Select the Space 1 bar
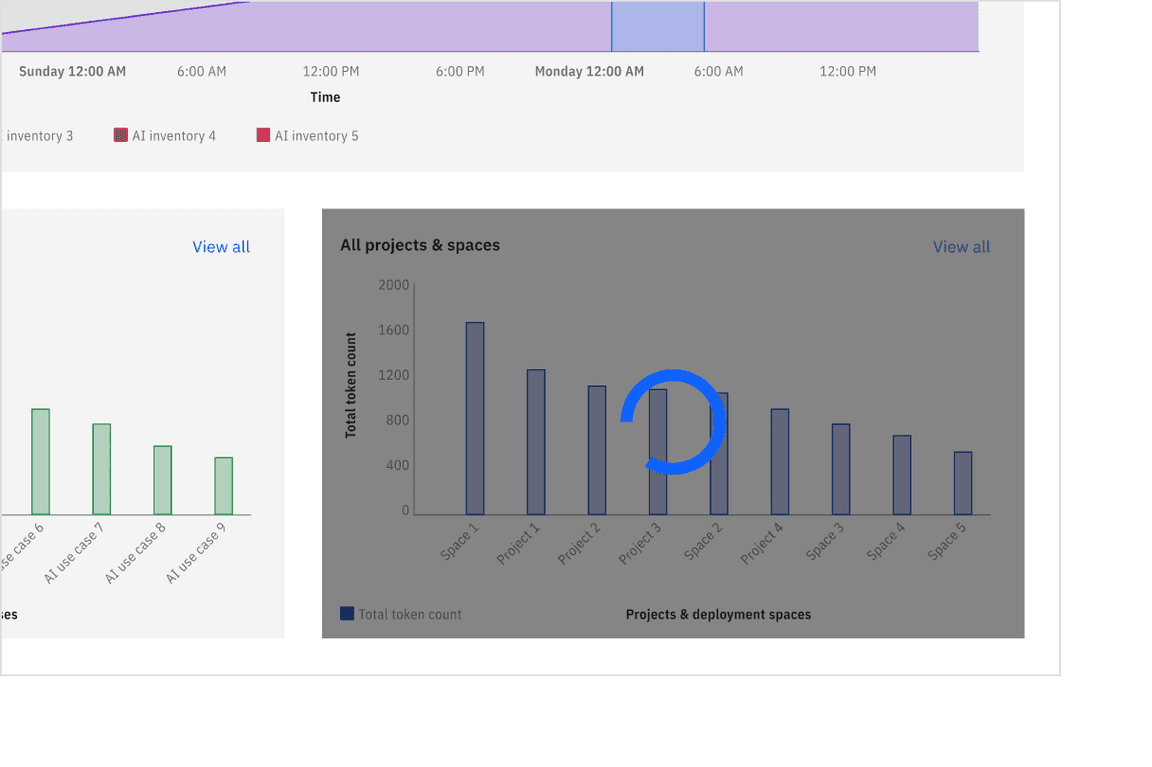The width and height of the screenshot is (1152, 767). click(x=475, y=418)
